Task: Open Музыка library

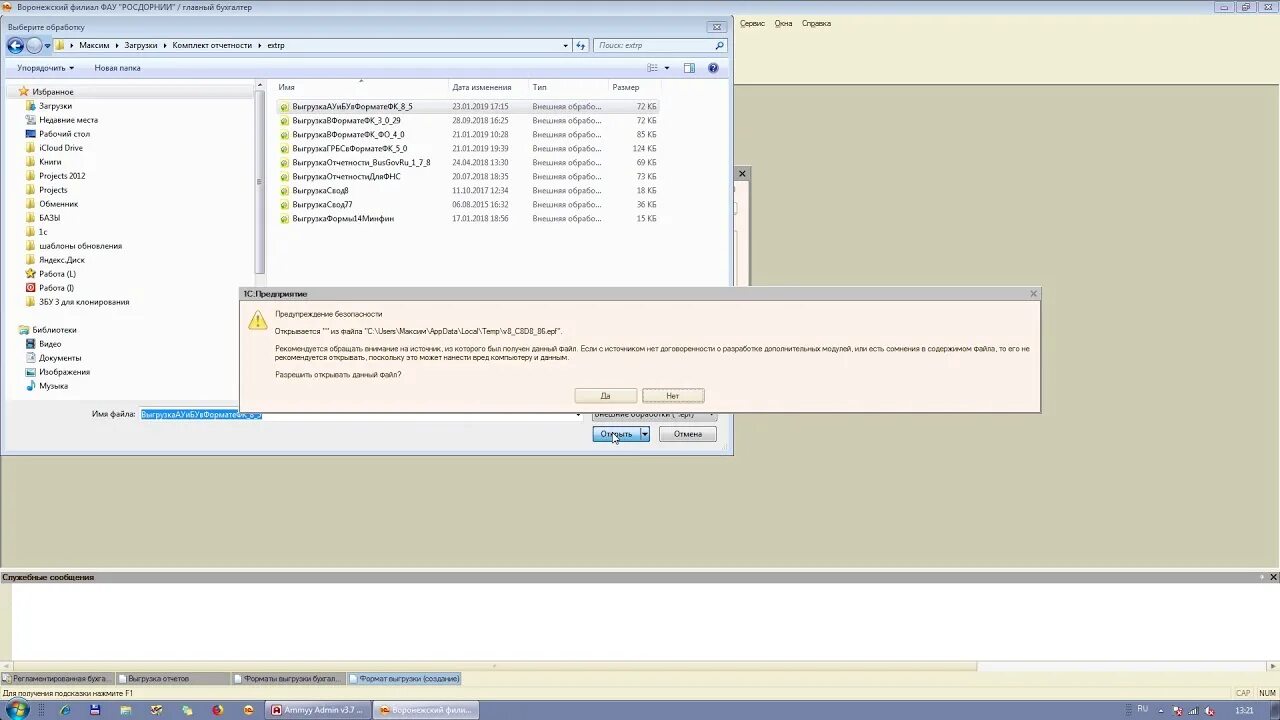Action: [53, 386]
